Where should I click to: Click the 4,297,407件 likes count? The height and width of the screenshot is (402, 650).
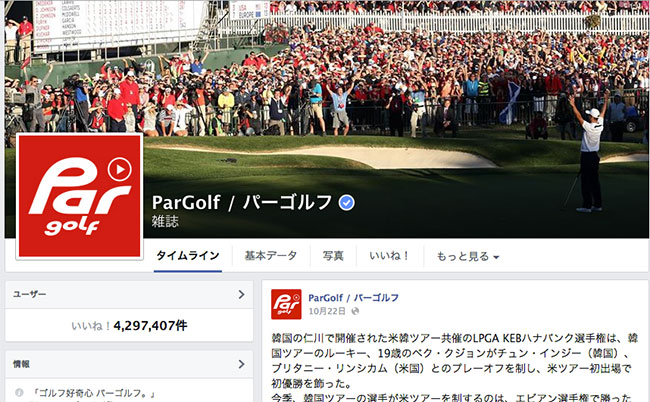pos(150,326)
